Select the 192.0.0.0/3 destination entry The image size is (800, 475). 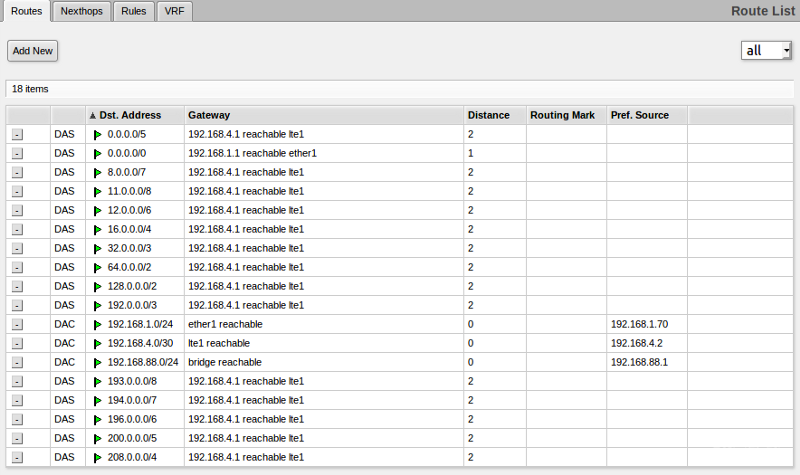[132, 305]
